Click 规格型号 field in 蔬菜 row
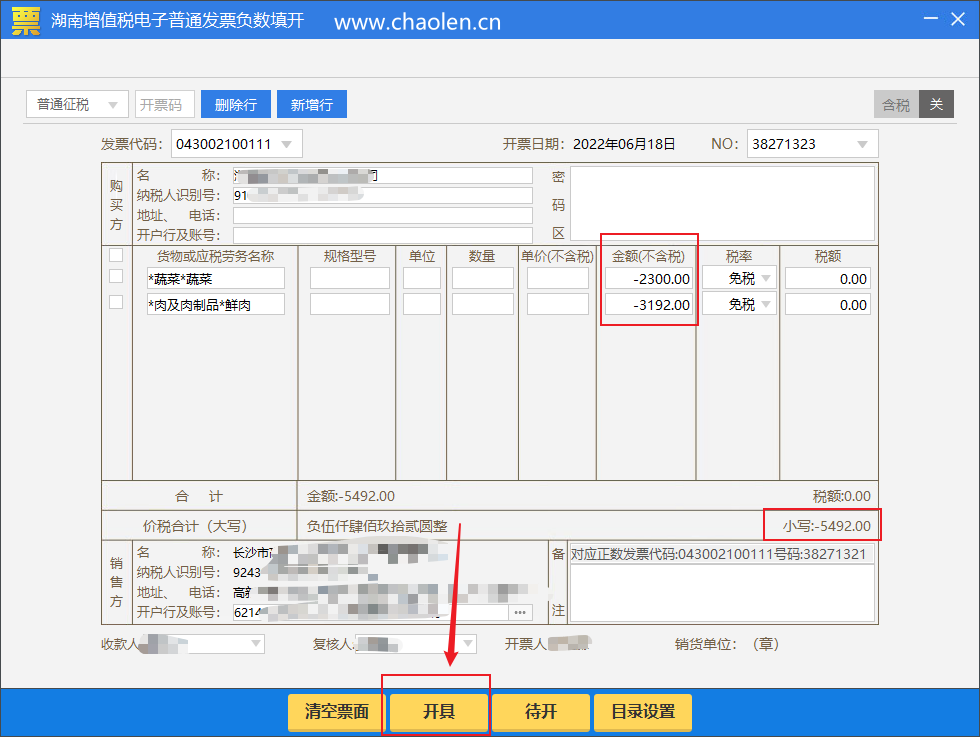The height and width of the screenshot is (737, 980). click(349, 279)
